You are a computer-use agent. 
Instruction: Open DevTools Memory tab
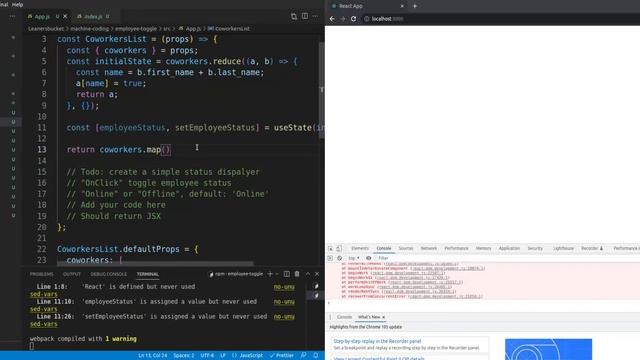484,248
